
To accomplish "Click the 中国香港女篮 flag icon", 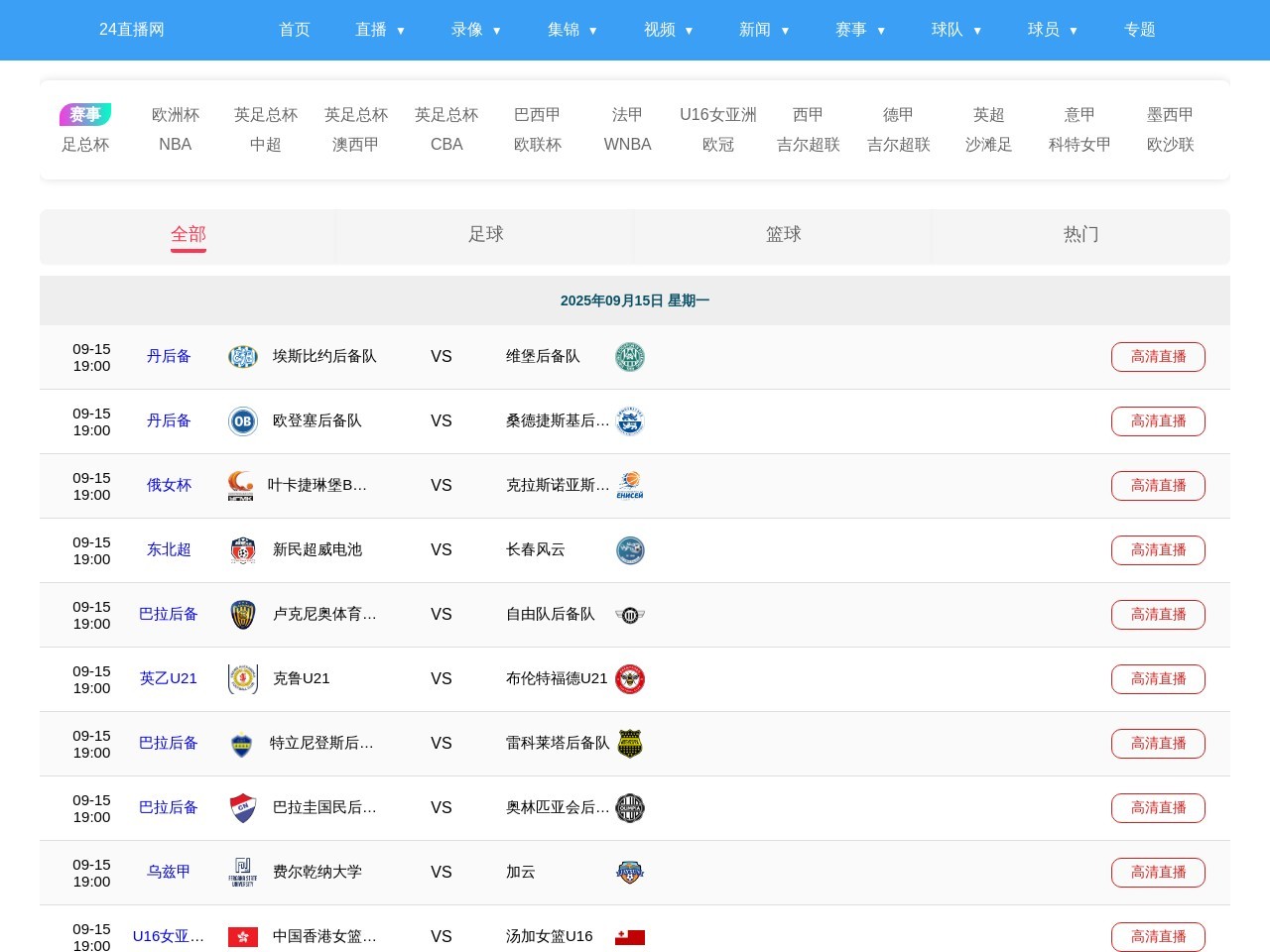I will (243, 937).
